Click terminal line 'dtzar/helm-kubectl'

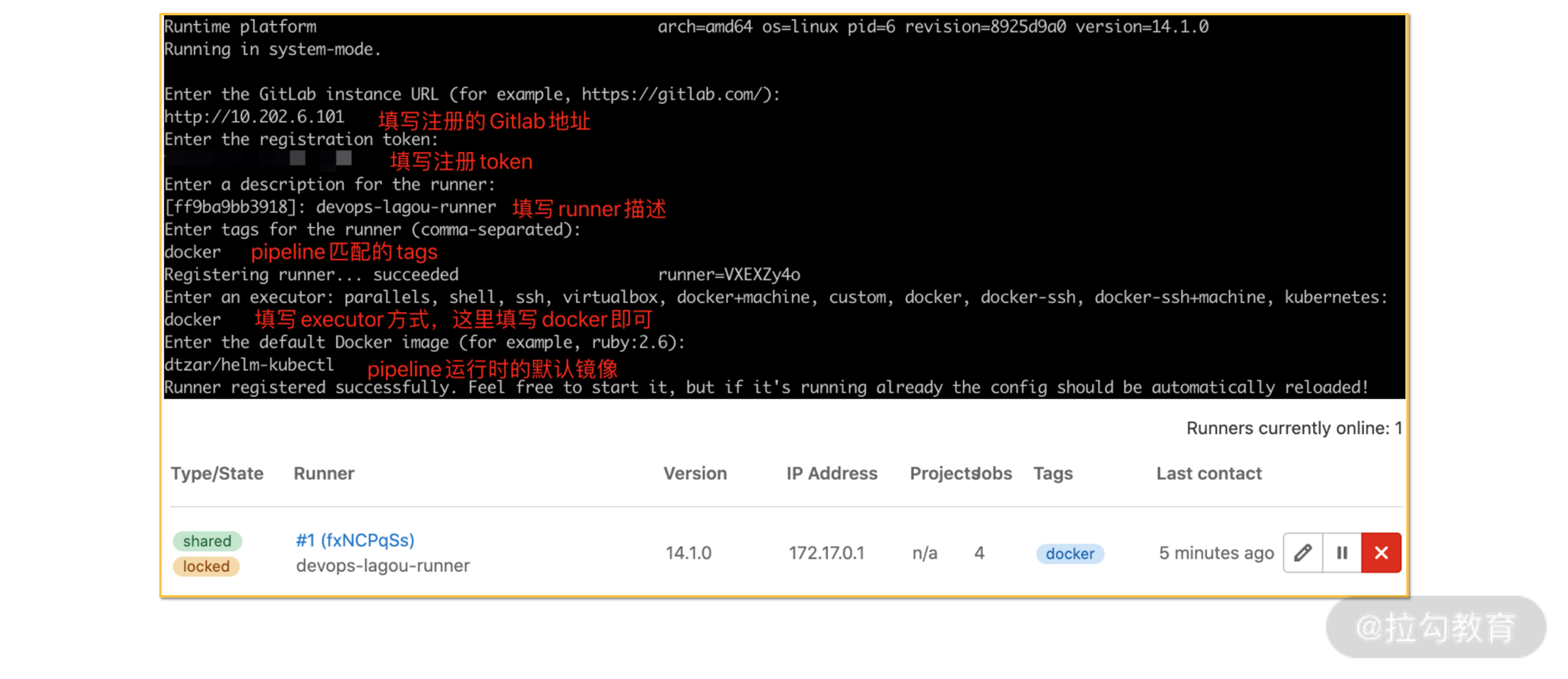click(x=249, y=365)
